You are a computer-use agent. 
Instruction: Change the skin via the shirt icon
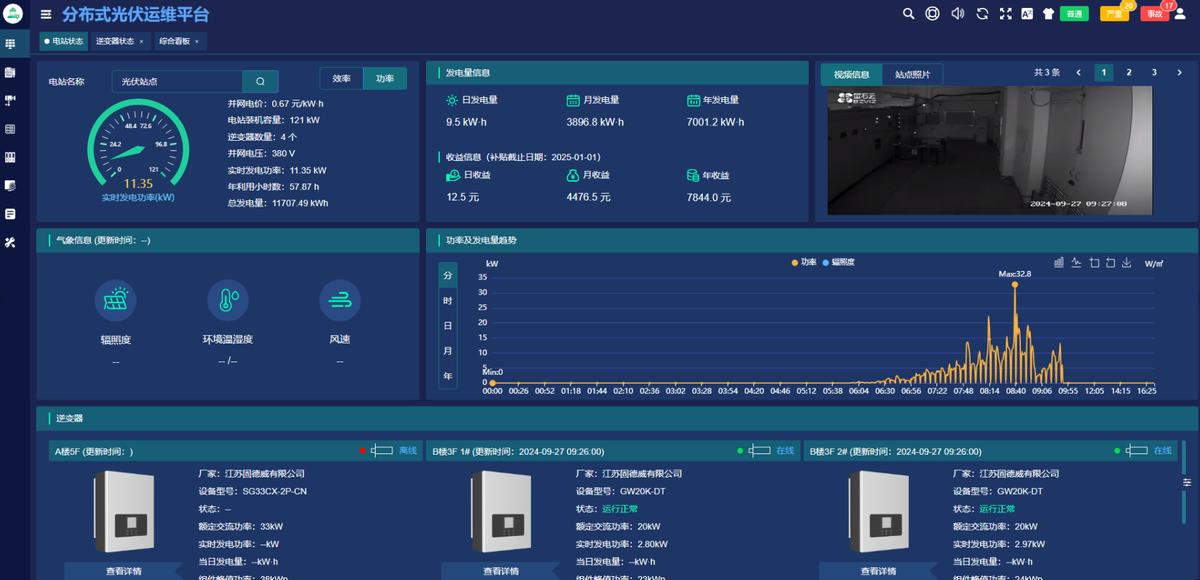click(1046, 15)
